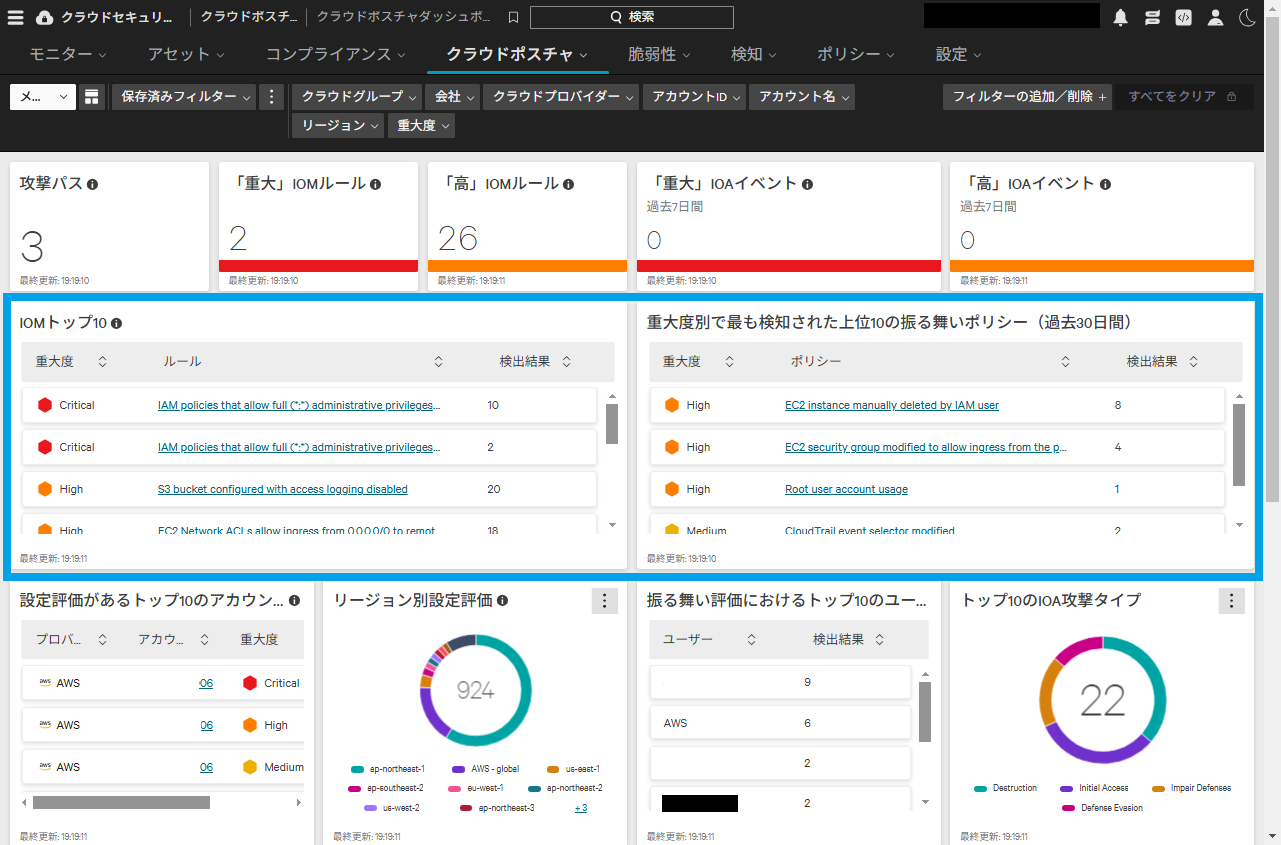Click account link in the AWS Critical row
Viewport: 1281px width, 845px height.
click(206, 683)
